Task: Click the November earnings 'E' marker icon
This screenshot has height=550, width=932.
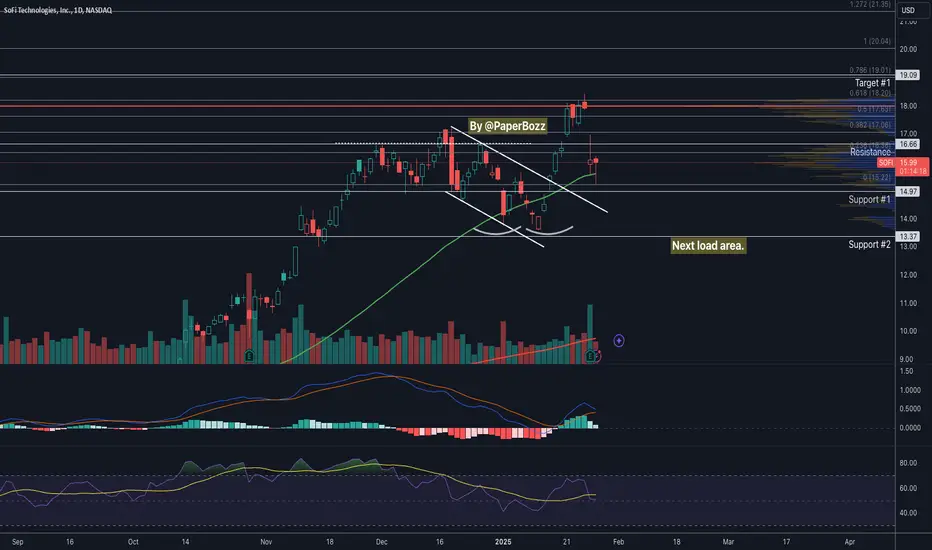Action: pos(249,356)
